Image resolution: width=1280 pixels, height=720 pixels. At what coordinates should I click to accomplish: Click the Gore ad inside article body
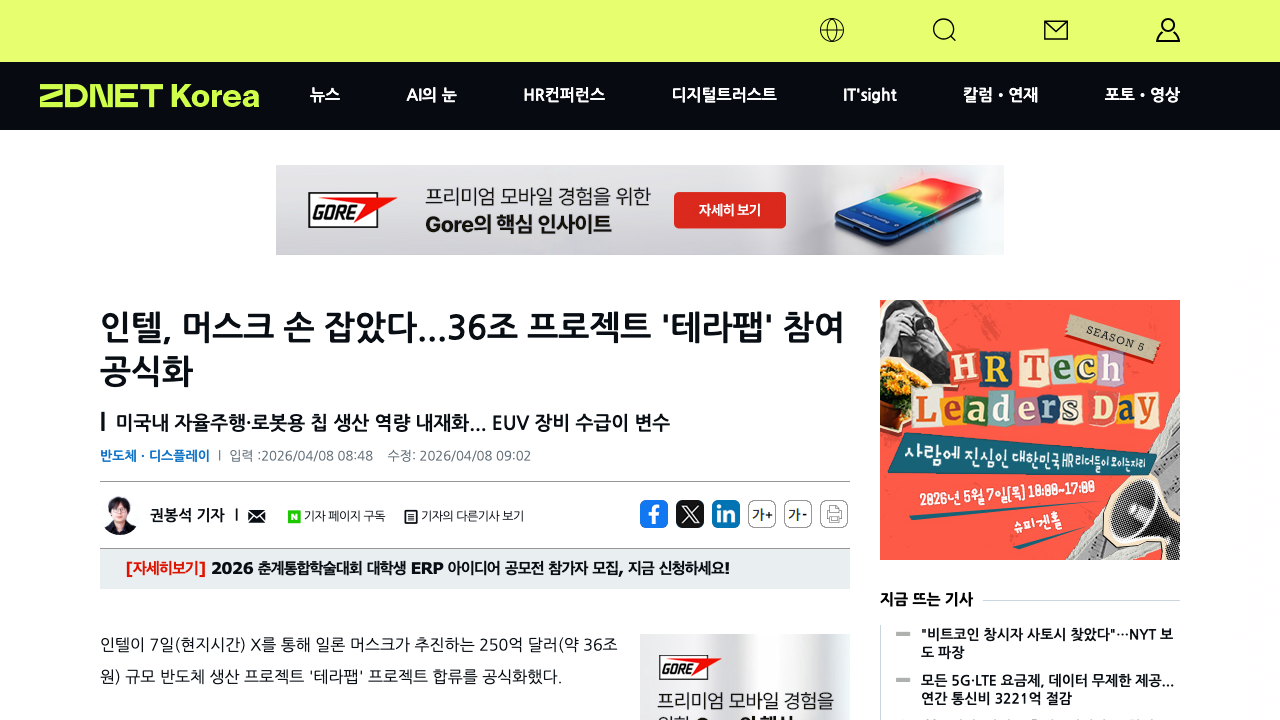tap(745, 677)
